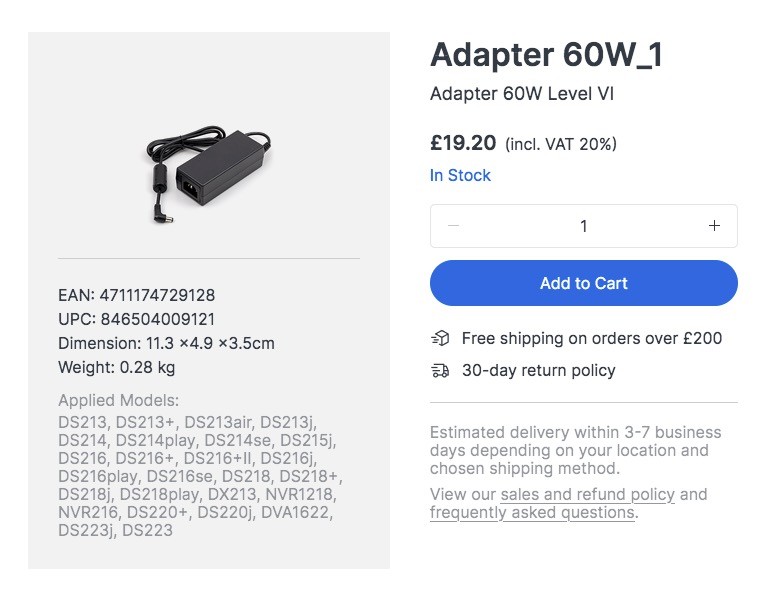Click the UPC number line
This screenshot has width=764, height=590.
pos(136,319)
